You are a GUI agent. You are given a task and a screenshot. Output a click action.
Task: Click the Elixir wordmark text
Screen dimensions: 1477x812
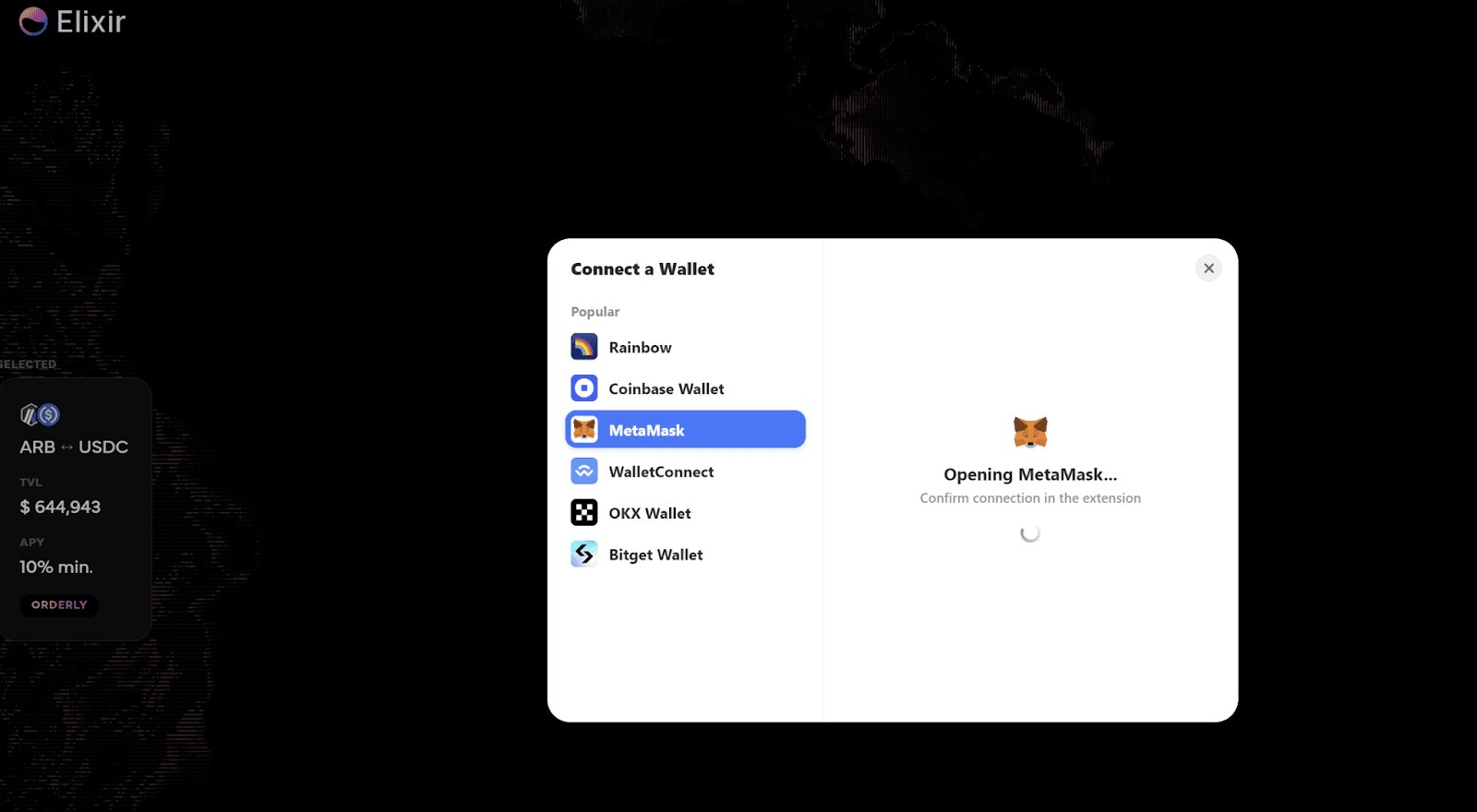[90, 21]
